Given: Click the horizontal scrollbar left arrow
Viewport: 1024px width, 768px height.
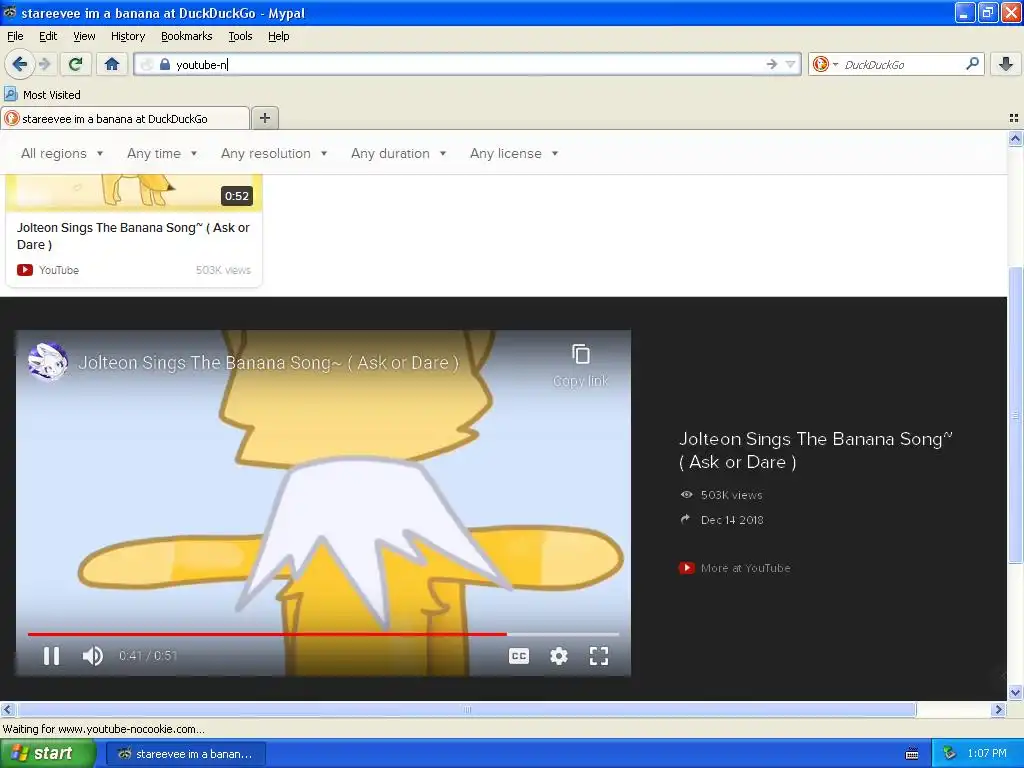Looking at the screenshot, I should click(x=7, y=709).
